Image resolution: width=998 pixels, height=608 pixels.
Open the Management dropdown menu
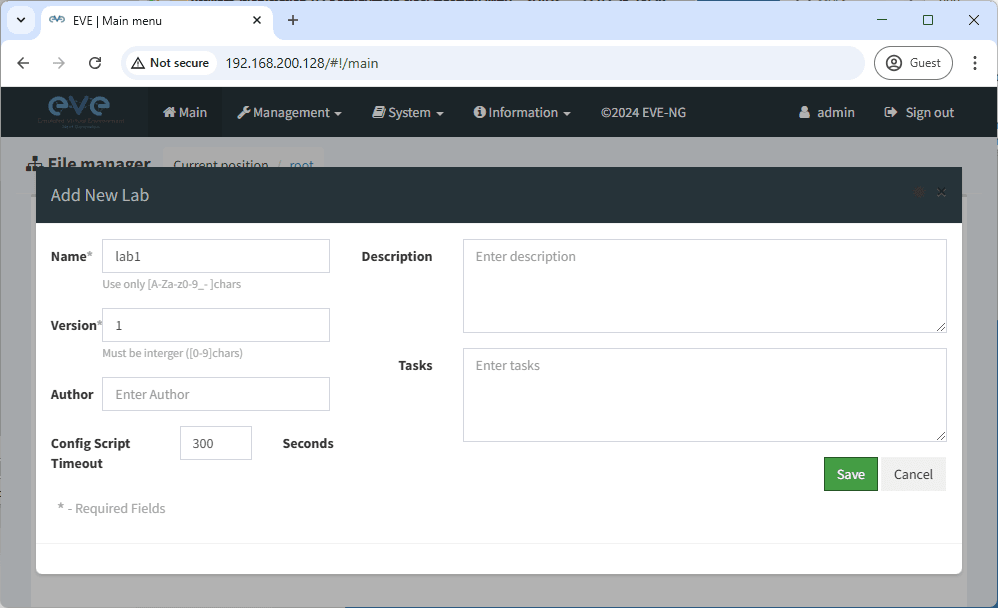click(289, 113)
